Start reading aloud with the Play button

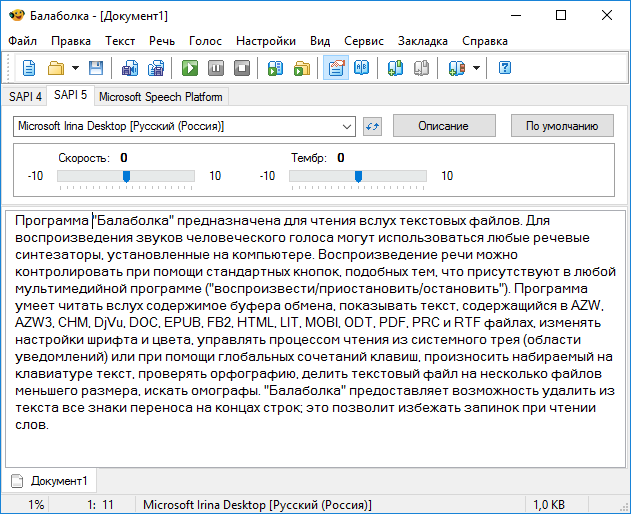[190, 68]
